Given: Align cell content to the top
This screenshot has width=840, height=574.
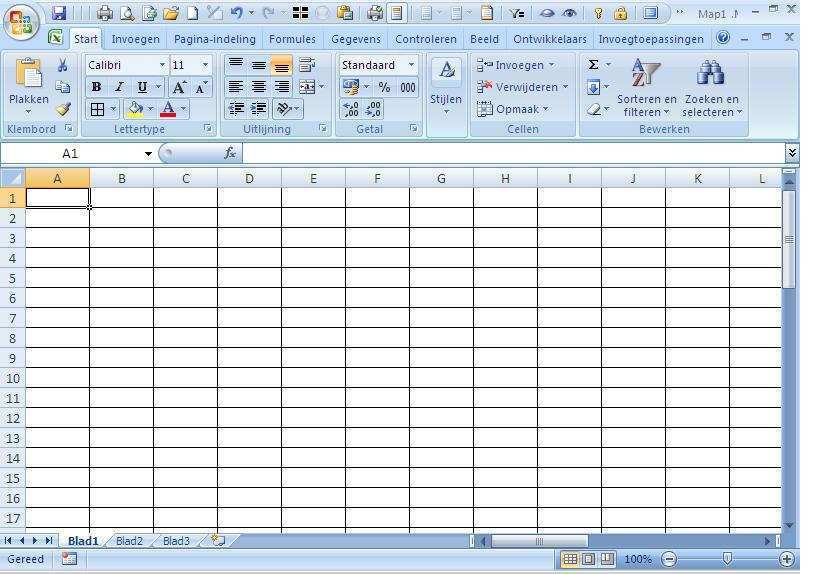Looking at the screenshot, I should [236, 65].
